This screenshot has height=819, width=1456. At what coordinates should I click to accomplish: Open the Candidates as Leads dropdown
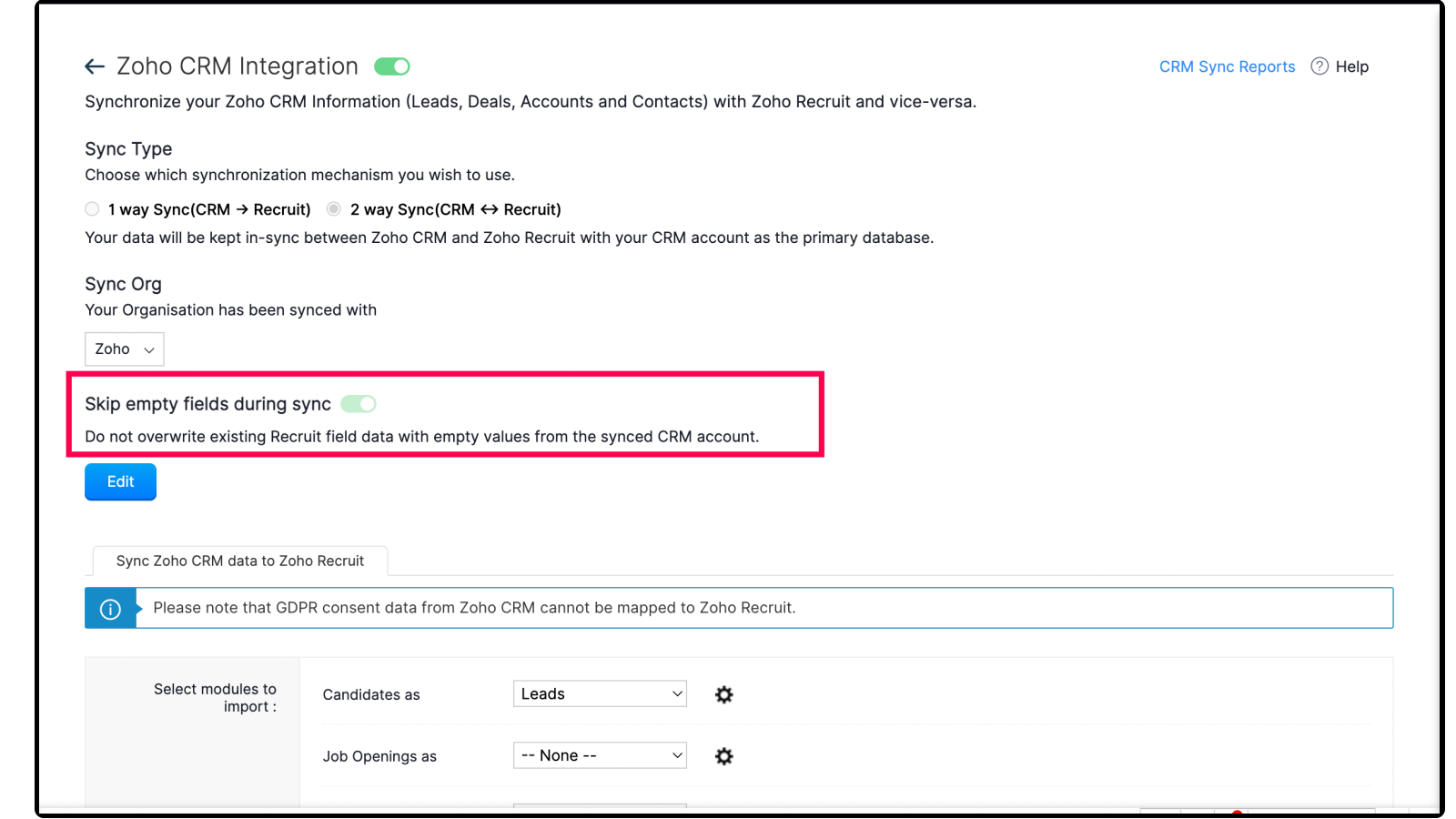tap(600, 694)
